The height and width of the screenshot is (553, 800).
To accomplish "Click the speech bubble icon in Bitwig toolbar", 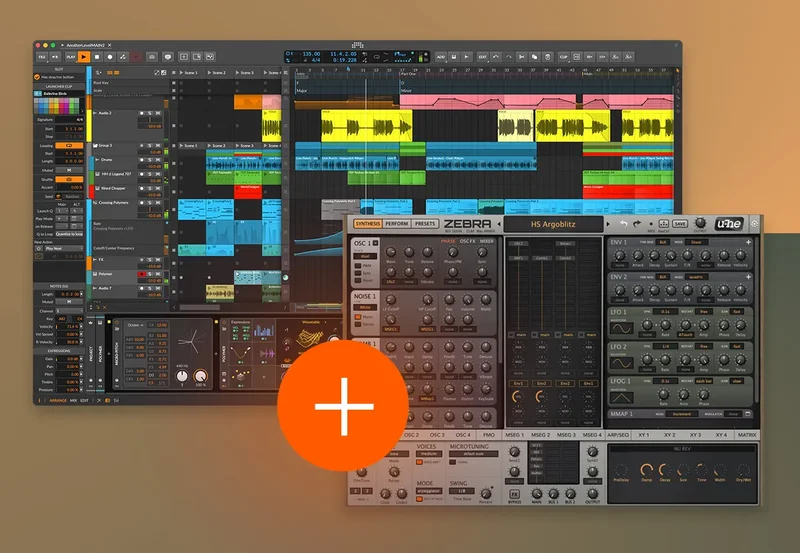I will tap(168, 57).
